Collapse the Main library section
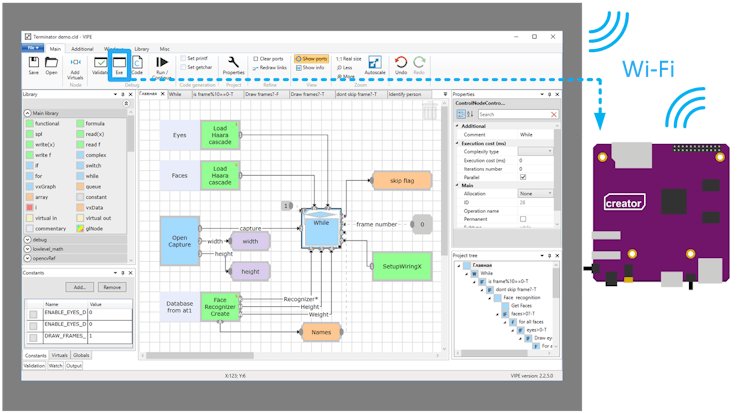The image size is (740, 413). click(27, 113)
